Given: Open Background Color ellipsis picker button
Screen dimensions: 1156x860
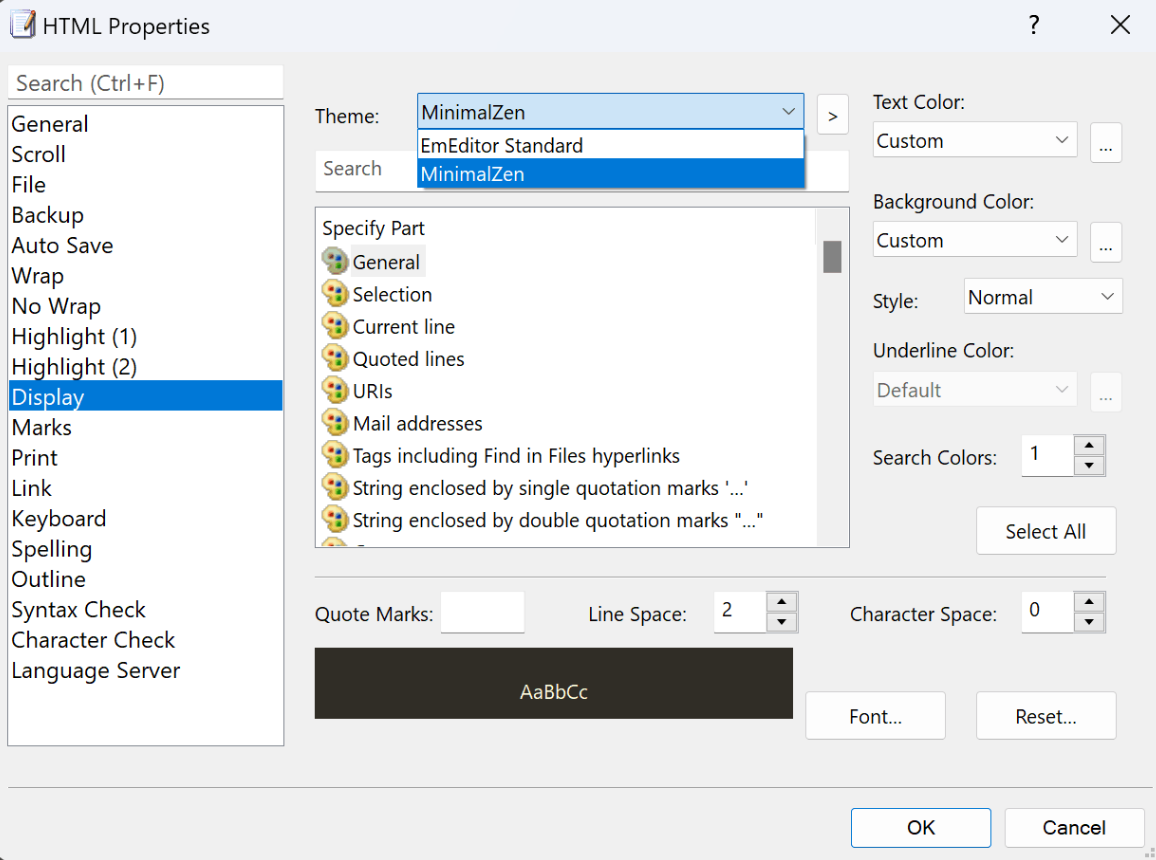Looking at the screenshot, I should tap(1105, 242).
